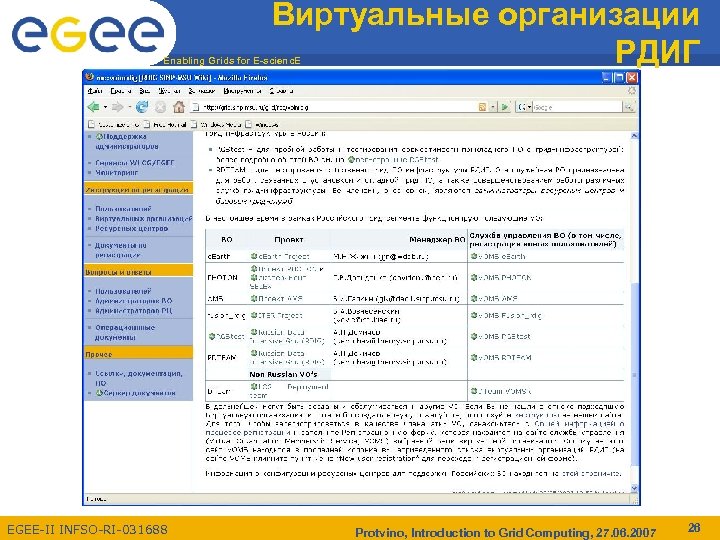
Task: Click the Проект column header
Action: point(289,240)
